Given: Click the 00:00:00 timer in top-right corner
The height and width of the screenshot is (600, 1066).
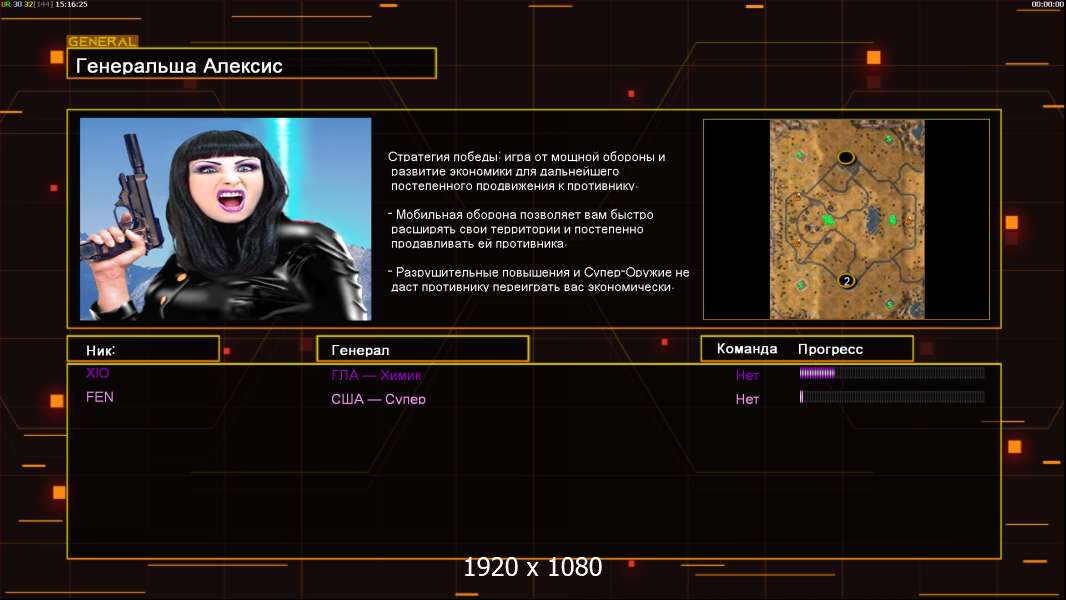Looking at the screenshot, I should 1047,5.
